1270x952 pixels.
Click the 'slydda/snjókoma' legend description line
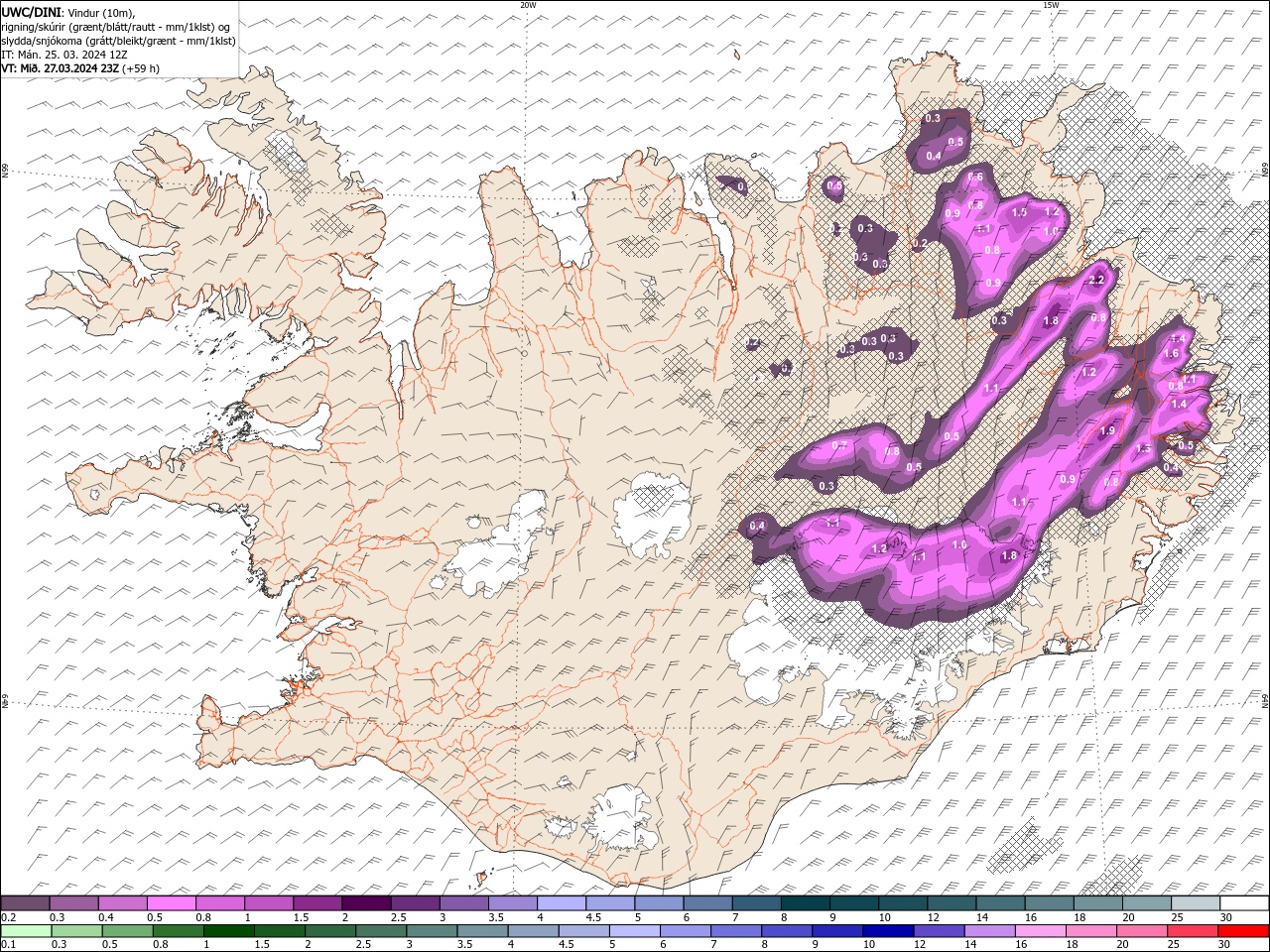coord(119,41)
